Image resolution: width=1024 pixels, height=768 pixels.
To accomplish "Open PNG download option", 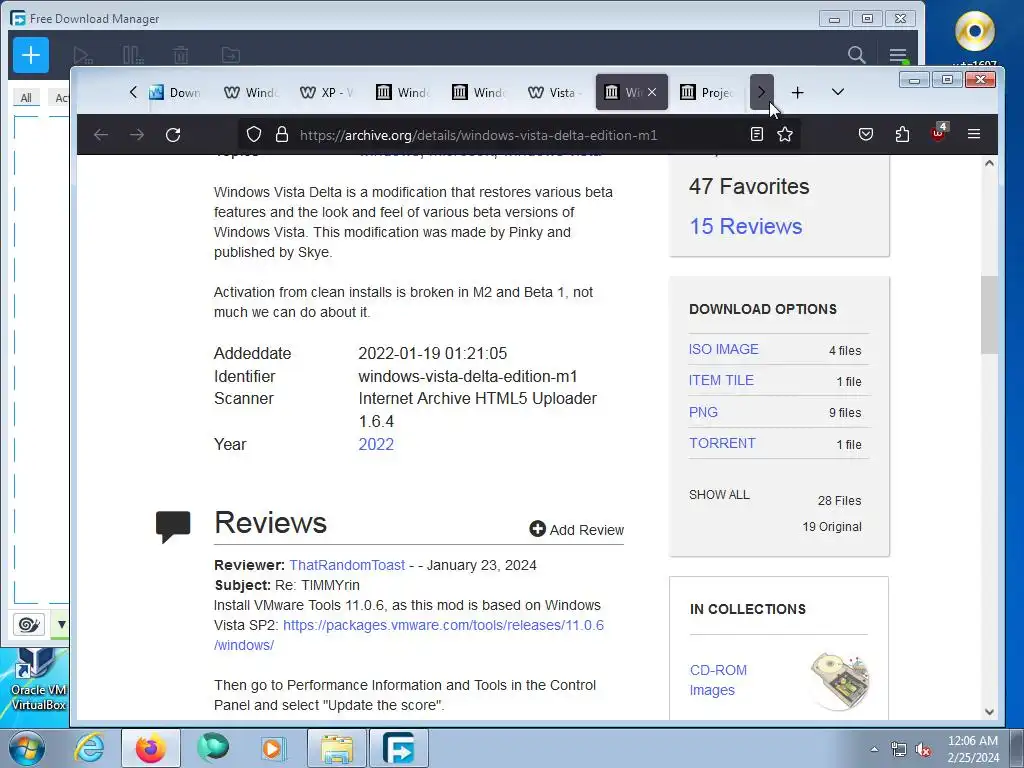I will click(x=703, y=412).
